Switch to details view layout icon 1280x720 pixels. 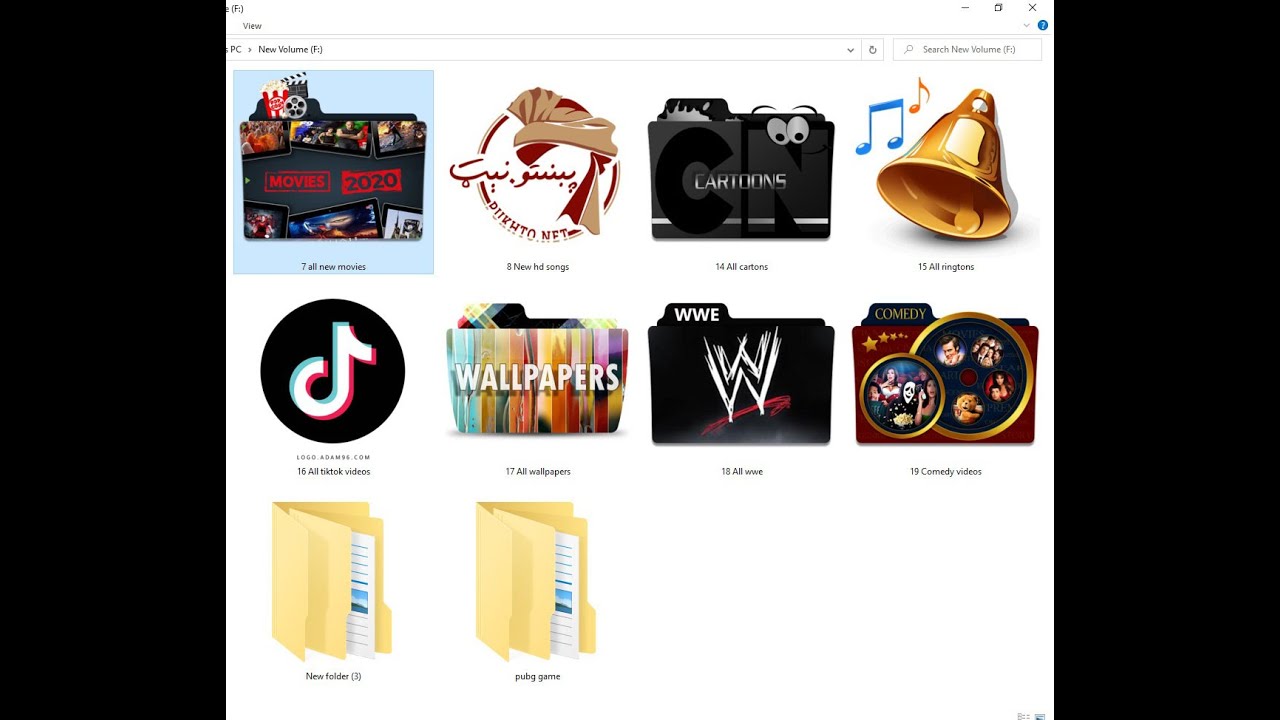1023,716
